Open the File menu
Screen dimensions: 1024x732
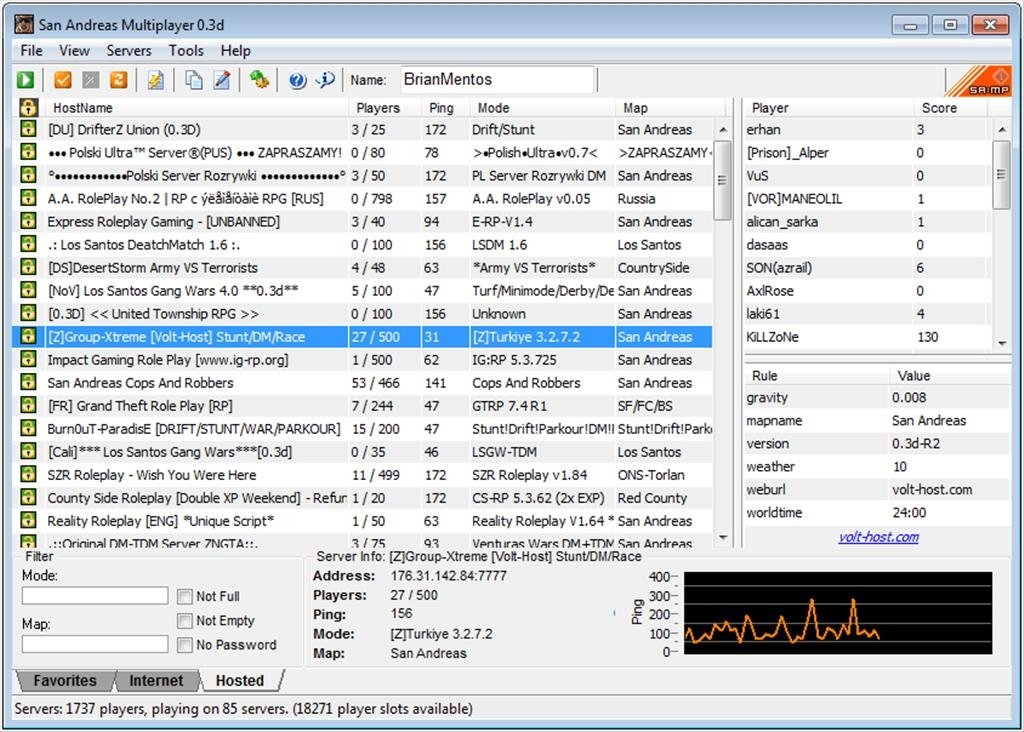[x=31, y=50]
